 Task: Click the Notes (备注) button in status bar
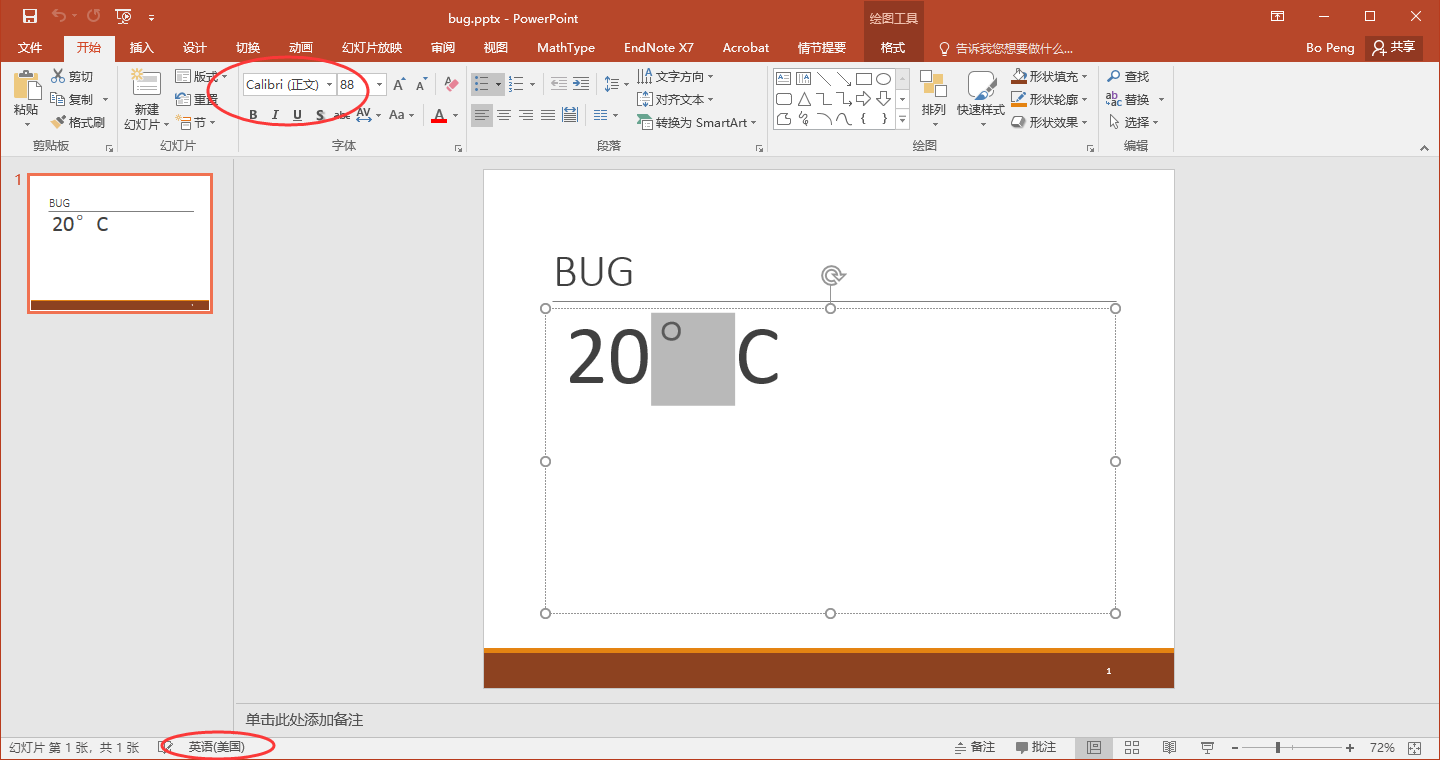[975, 747]
